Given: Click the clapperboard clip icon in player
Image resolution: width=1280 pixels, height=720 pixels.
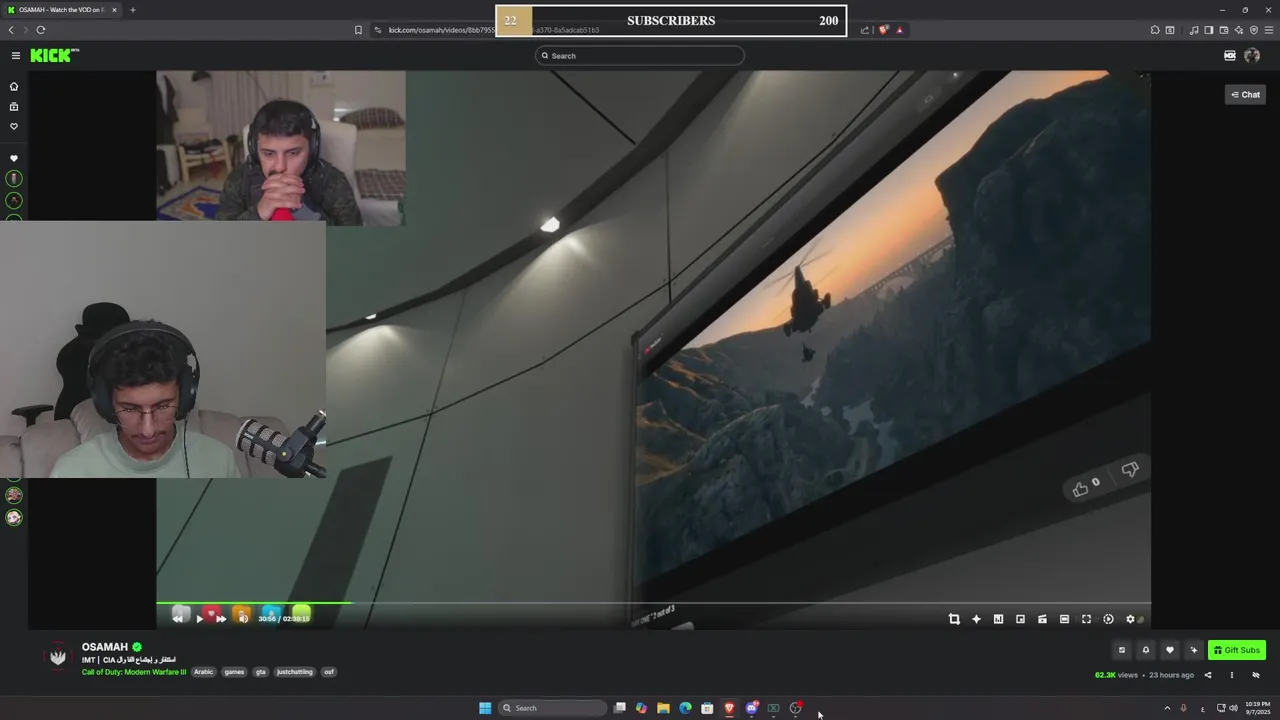Looking at the screenshot, I should click(1042, 619).
